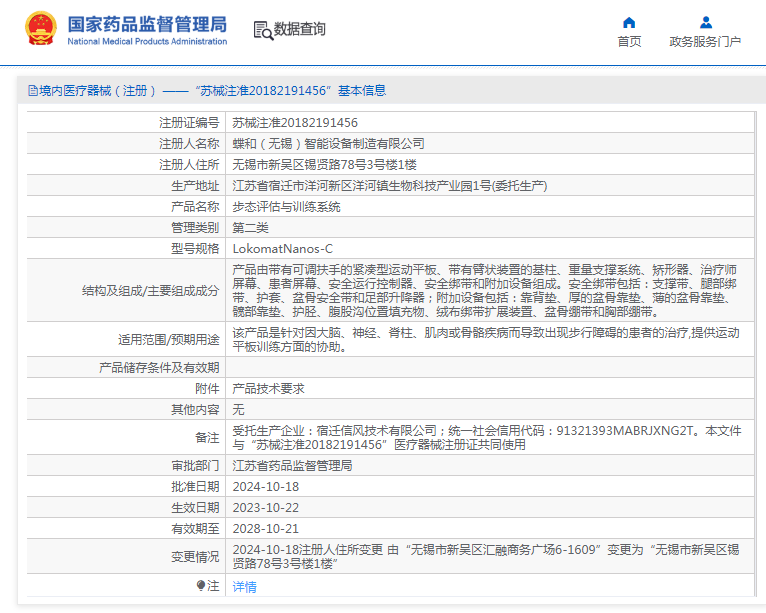Screen dimensions: 766x613
Task: Click the 备注 row label
Action: pyautogui.click(x=207, y=438)
